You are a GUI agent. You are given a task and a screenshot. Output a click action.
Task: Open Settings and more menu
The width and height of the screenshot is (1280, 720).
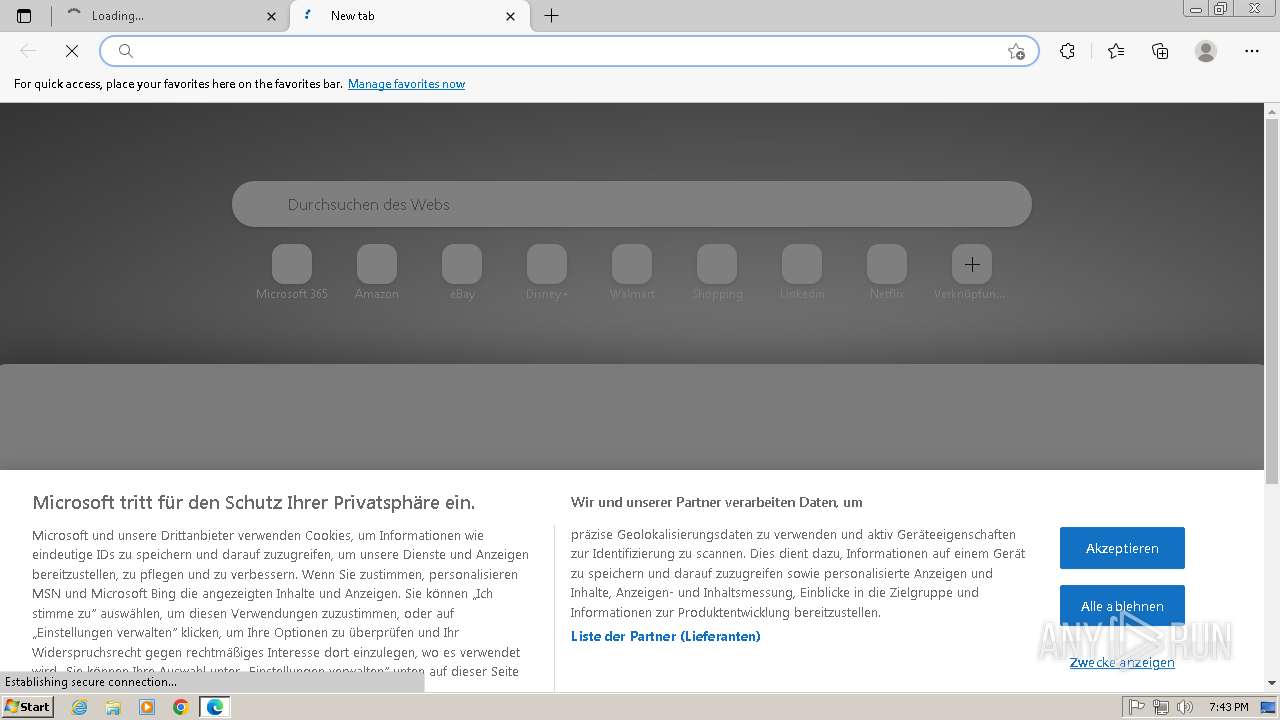click(1252, 51)
